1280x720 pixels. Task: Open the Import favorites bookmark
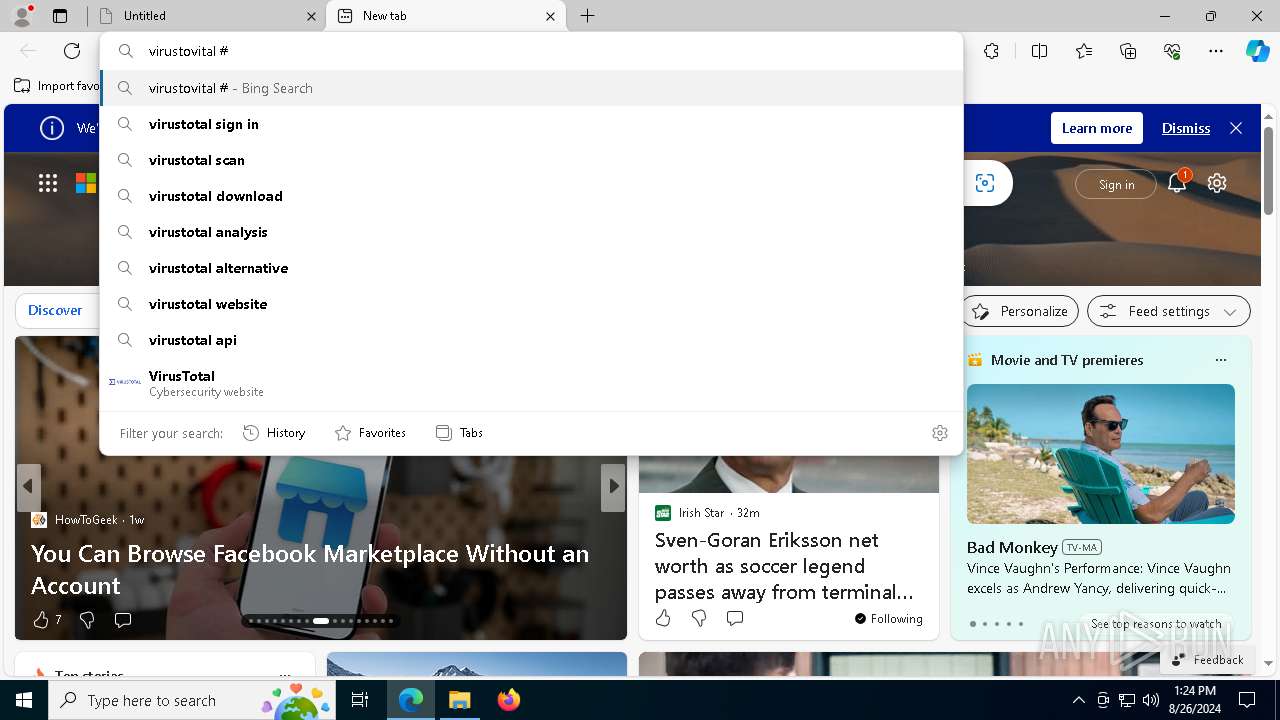pyautogui.click(x=57, y=86)
